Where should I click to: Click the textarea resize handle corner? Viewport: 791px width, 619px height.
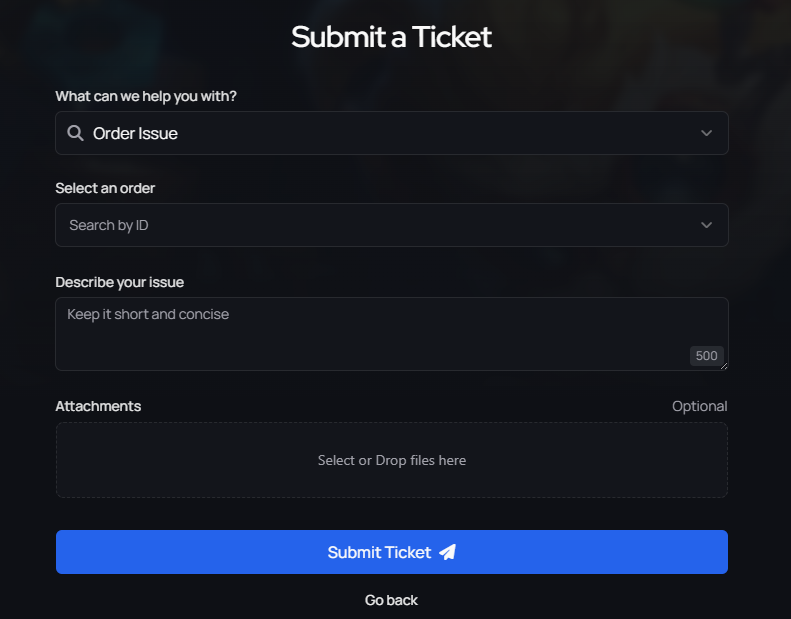tap(724, 366)
